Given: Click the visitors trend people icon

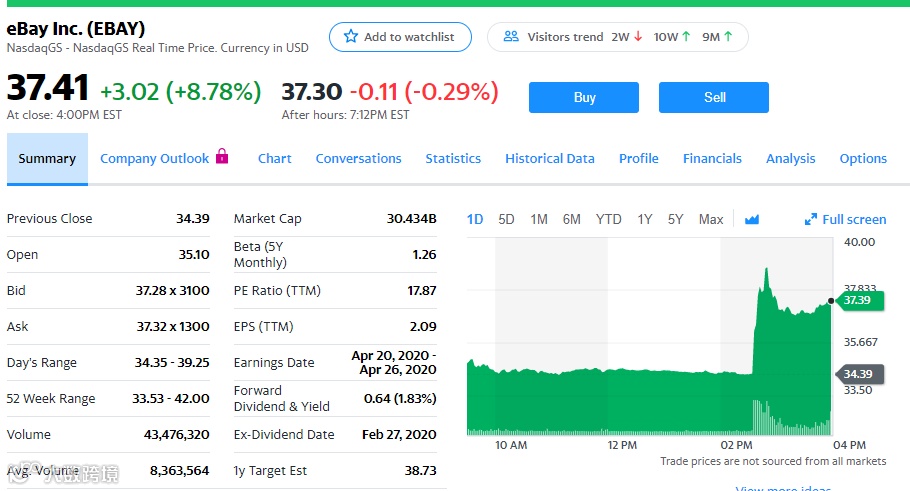Looking at the screenshot, I should click(511, 37).
